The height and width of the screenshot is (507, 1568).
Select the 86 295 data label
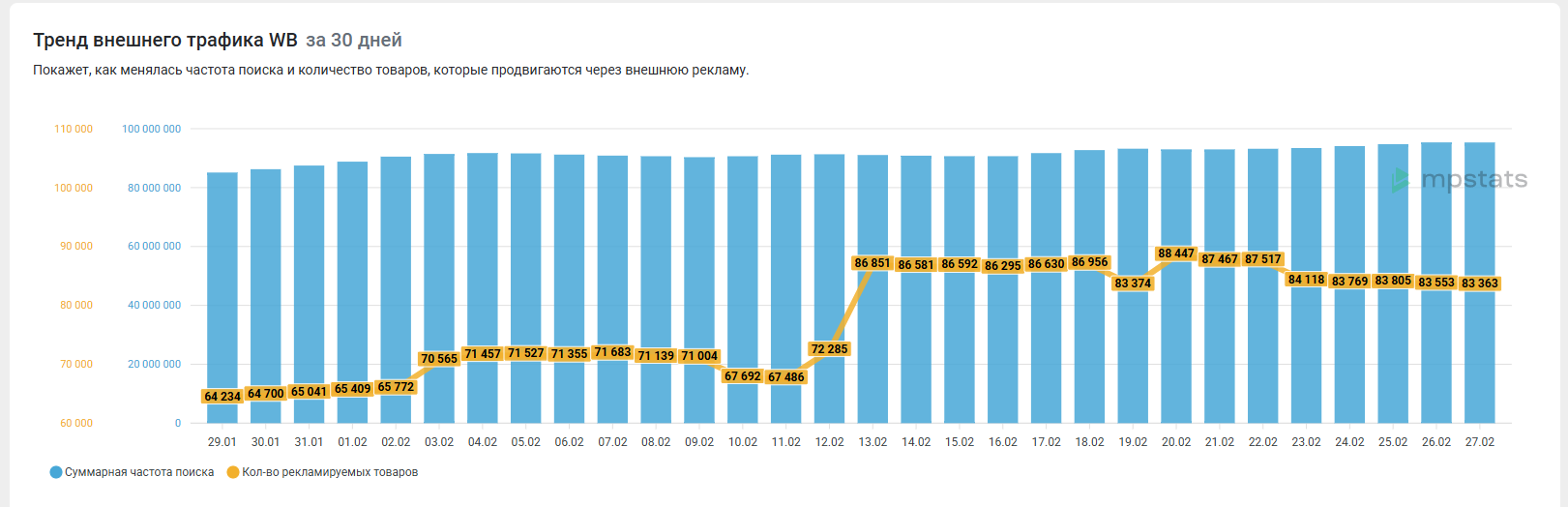click(1003, 266)
